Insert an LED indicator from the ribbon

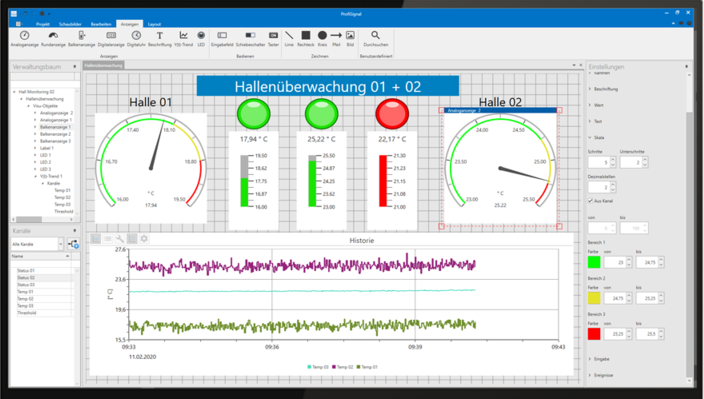pyautogui.click(x=201, y=39)
